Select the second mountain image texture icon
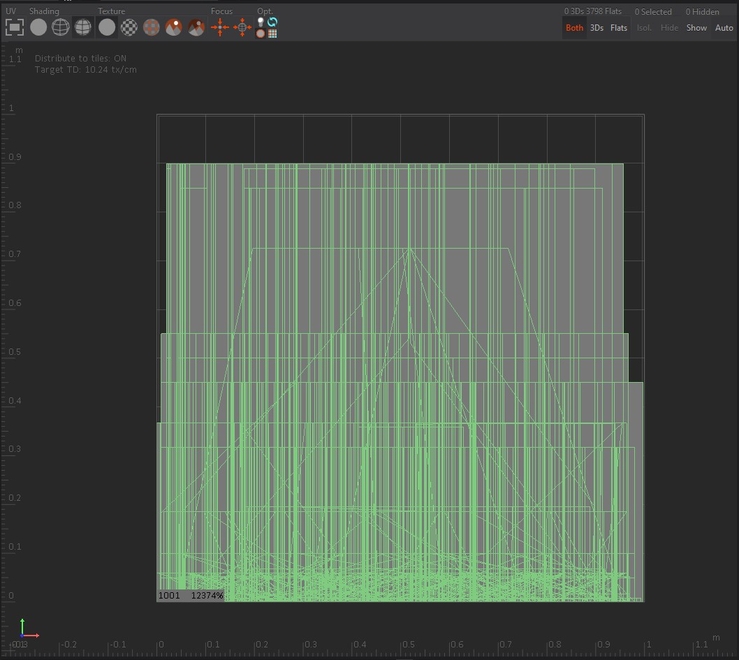Viewport: 739px width, 660px height. coord(196,27)
